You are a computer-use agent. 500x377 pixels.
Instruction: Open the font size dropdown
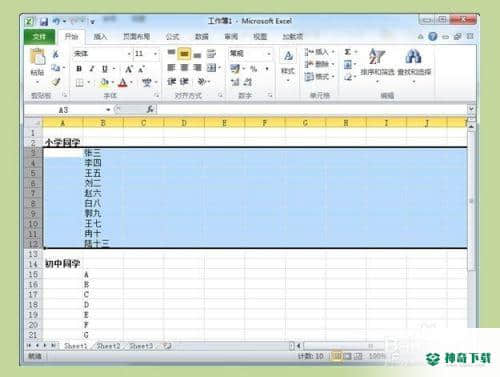click(x=155, y=54)
